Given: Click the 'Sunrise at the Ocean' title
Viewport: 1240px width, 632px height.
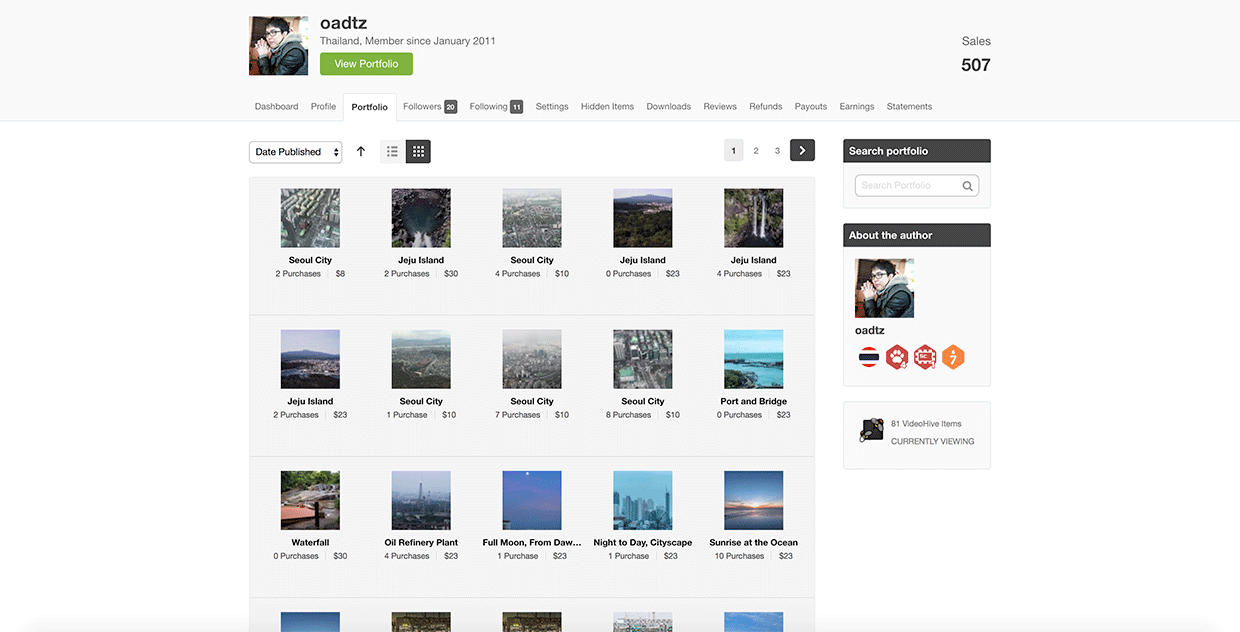Looking at the screenshot, I should coord(753,543).
